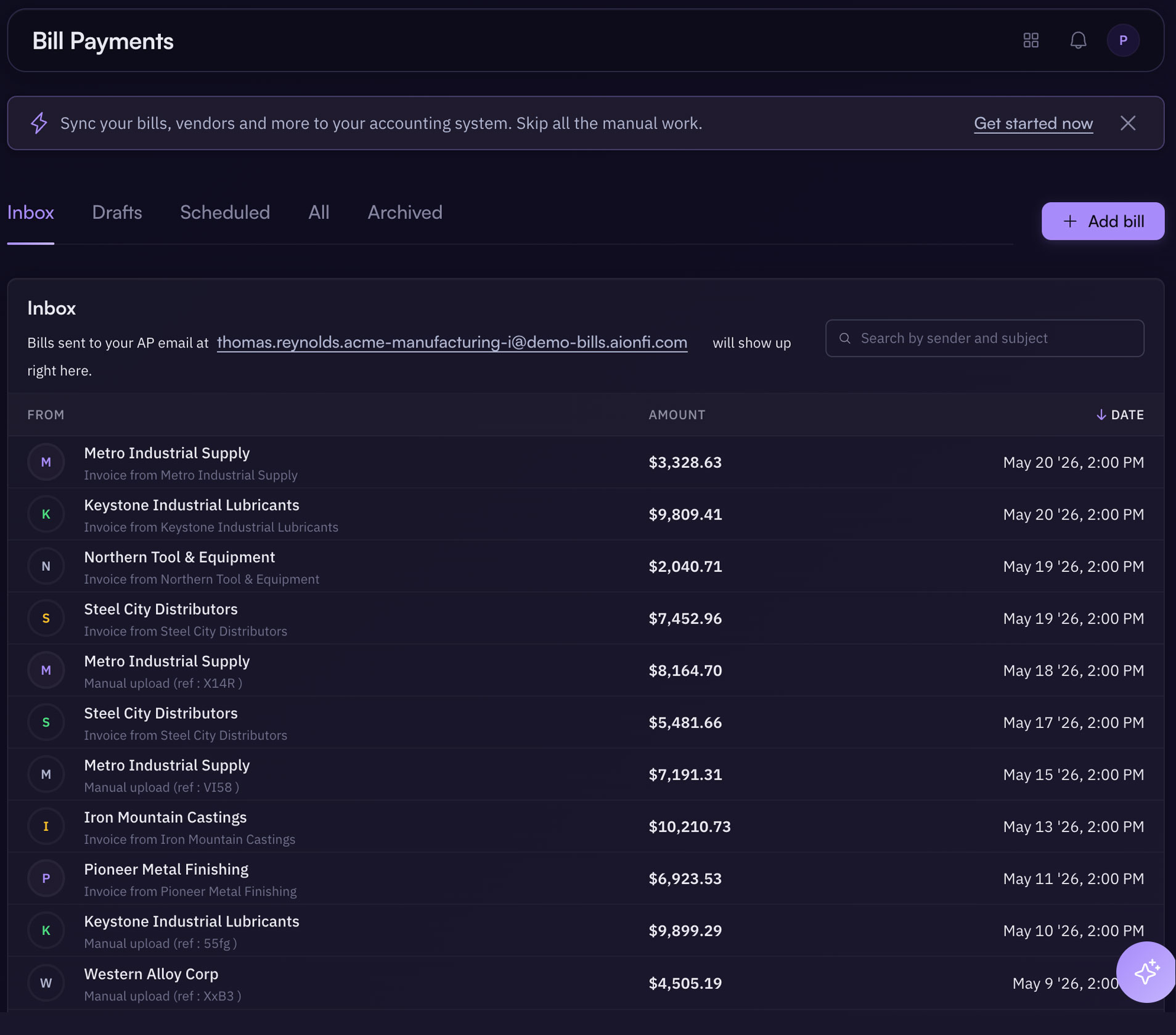Image resolution: width=1176 pixels, height=1035 pixels.
Task: Click the M avatar for $3,328.63 bill
Action: coord(46,462)
